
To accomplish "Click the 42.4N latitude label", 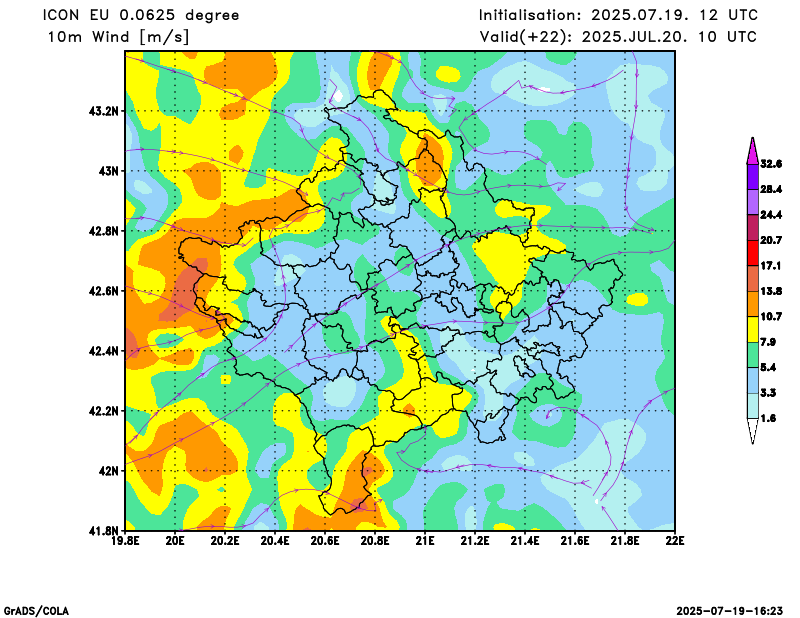I will [x=104, y=351].
